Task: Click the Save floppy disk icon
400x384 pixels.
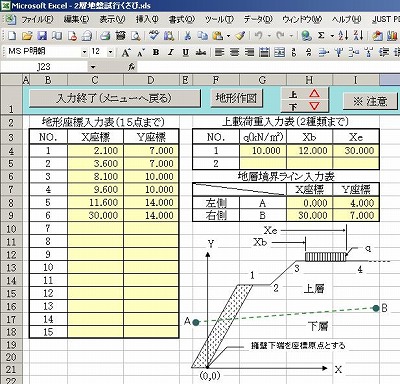Action: click(42, 35)
